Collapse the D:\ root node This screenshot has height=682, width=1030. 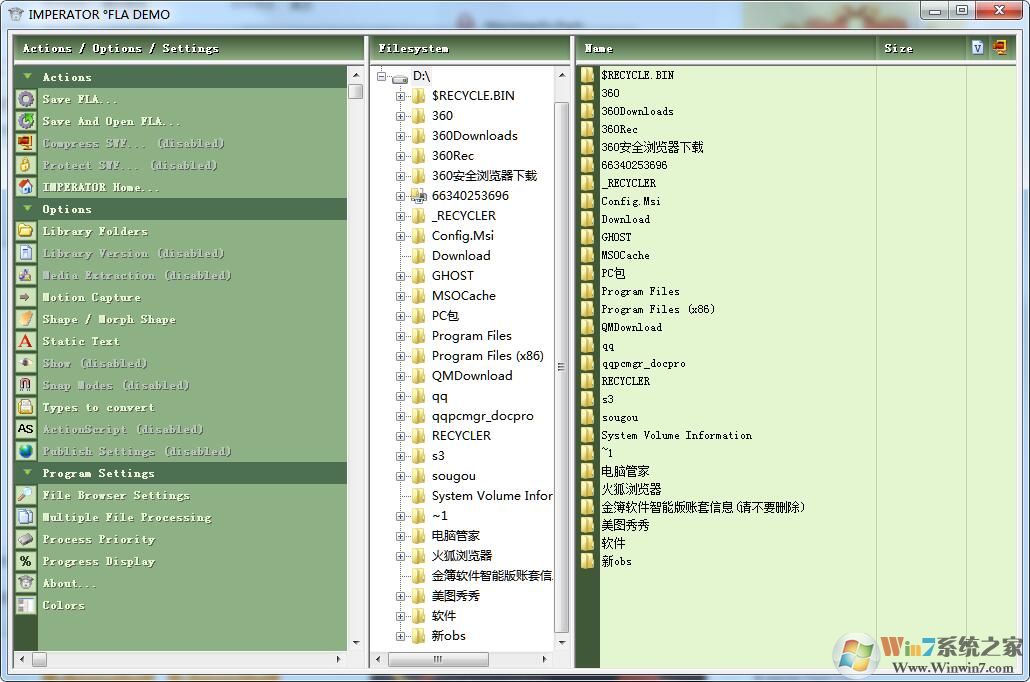381,75
